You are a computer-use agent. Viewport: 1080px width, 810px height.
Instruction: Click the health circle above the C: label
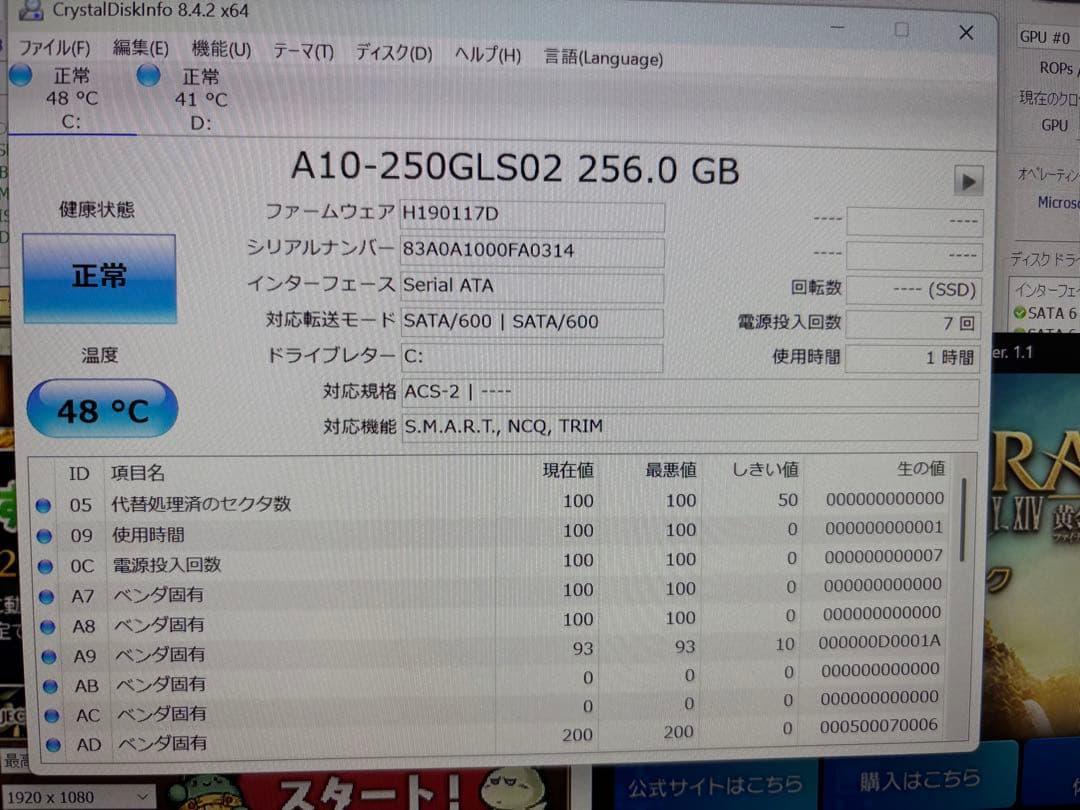pyautogui.click(x=21, y=75)
